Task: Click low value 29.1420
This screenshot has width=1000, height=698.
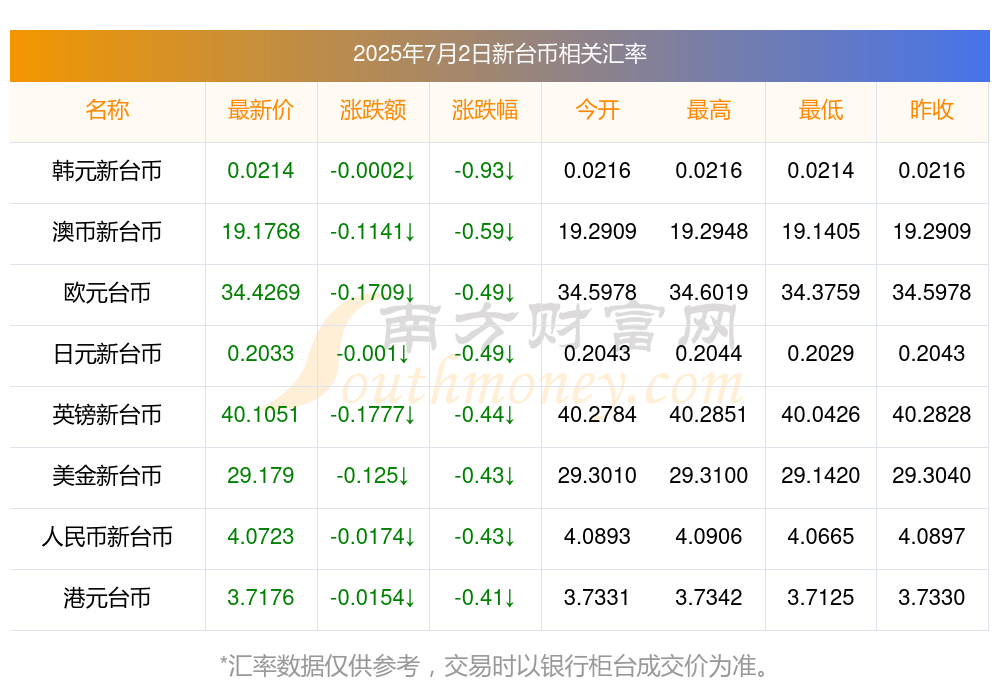Action: [821, 475]
